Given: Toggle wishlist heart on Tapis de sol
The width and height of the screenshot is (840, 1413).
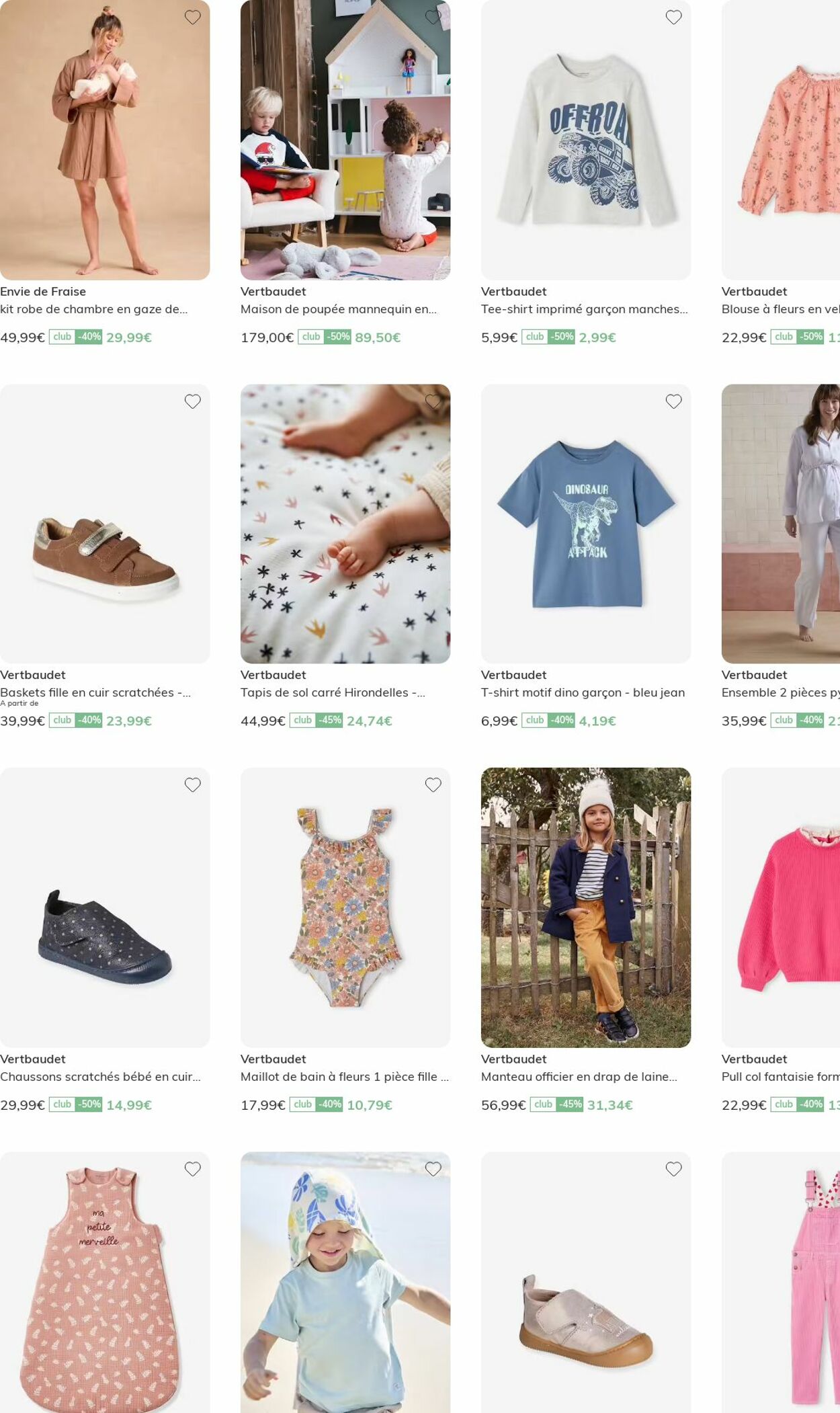Looking at the screenshot, I should (x=433, y=401).
